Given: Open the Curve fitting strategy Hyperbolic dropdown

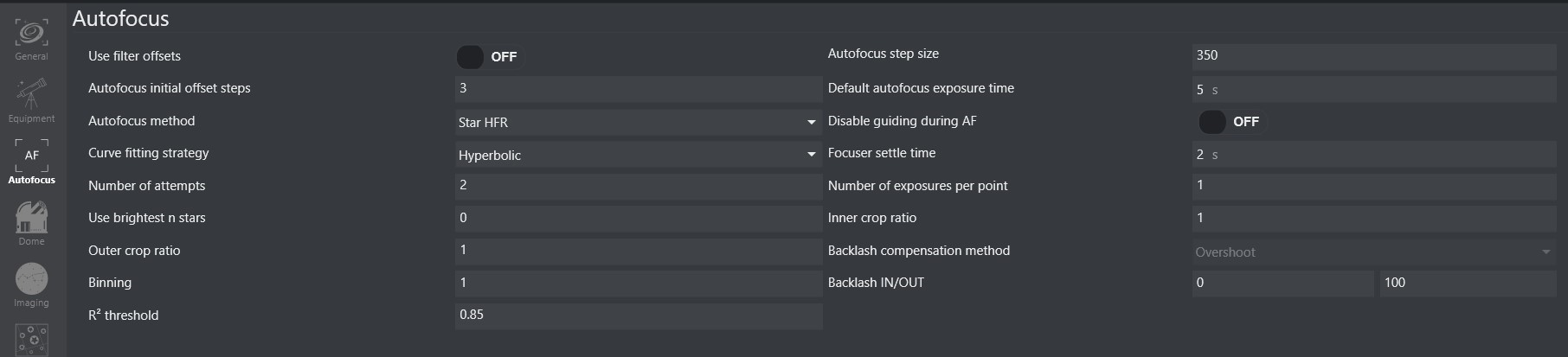Looking at the screenshot, I should point(639,155).
